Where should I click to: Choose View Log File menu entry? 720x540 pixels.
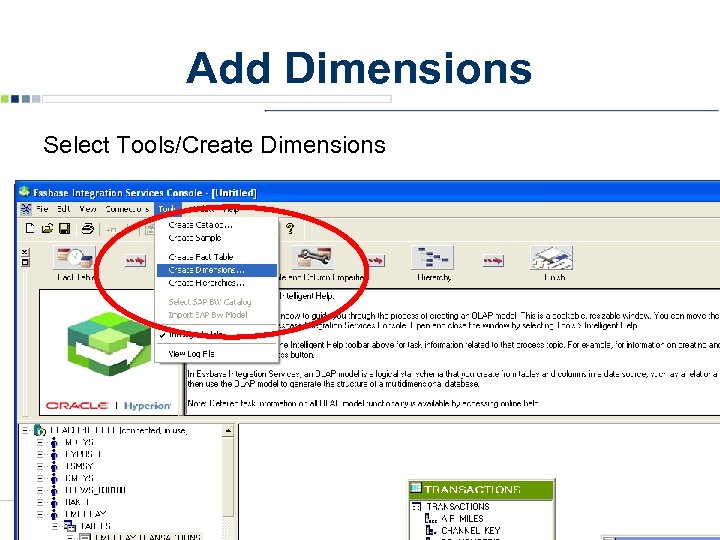[217, 354]
